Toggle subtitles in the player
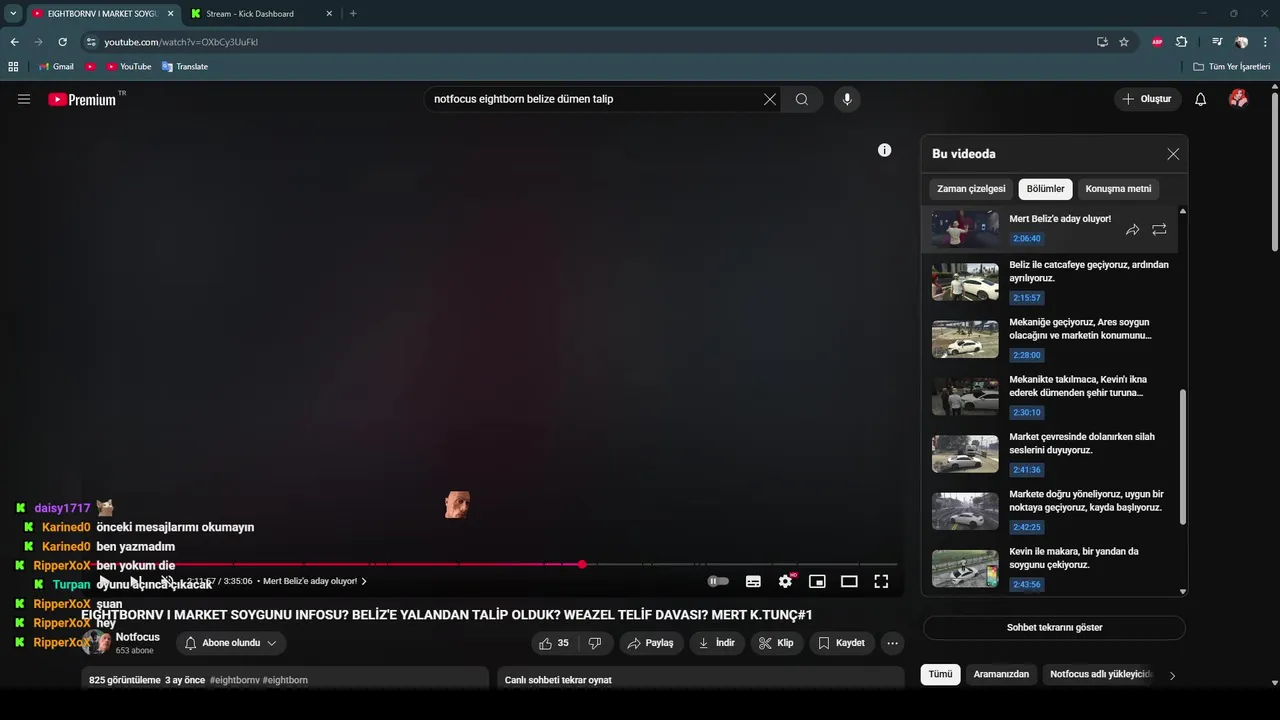Image resolution: width=1280 pixels, height=720 pixels. pyautogui.click(x=753, y=581)
